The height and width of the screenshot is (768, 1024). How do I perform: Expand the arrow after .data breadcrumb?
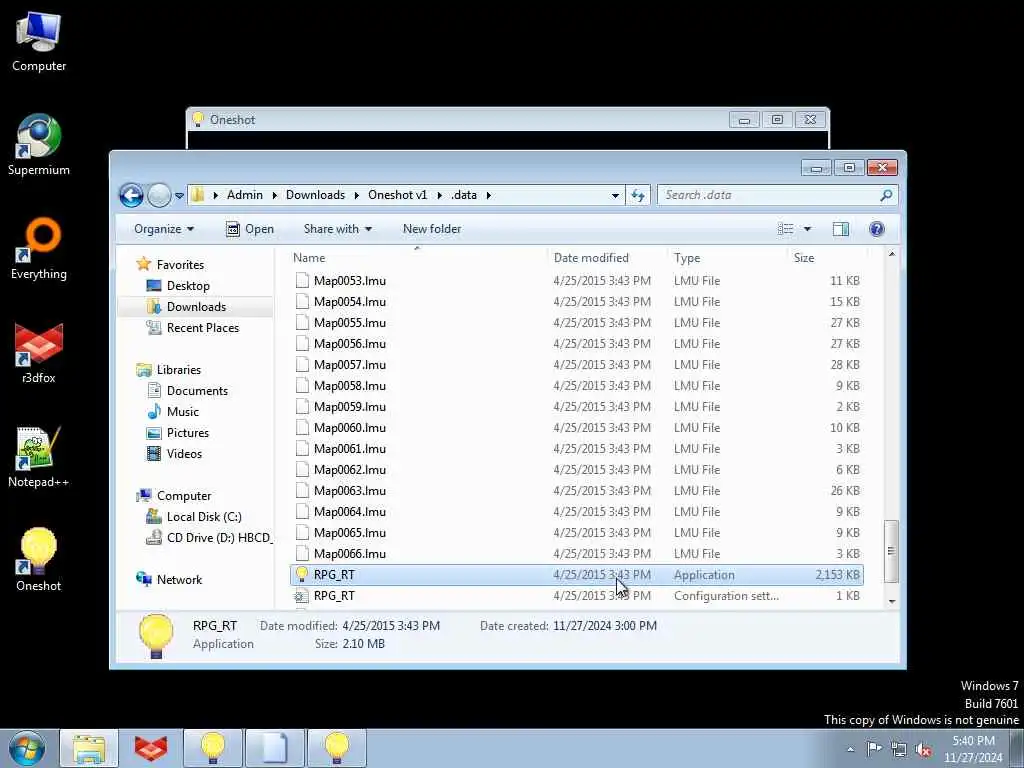[488, 195]
